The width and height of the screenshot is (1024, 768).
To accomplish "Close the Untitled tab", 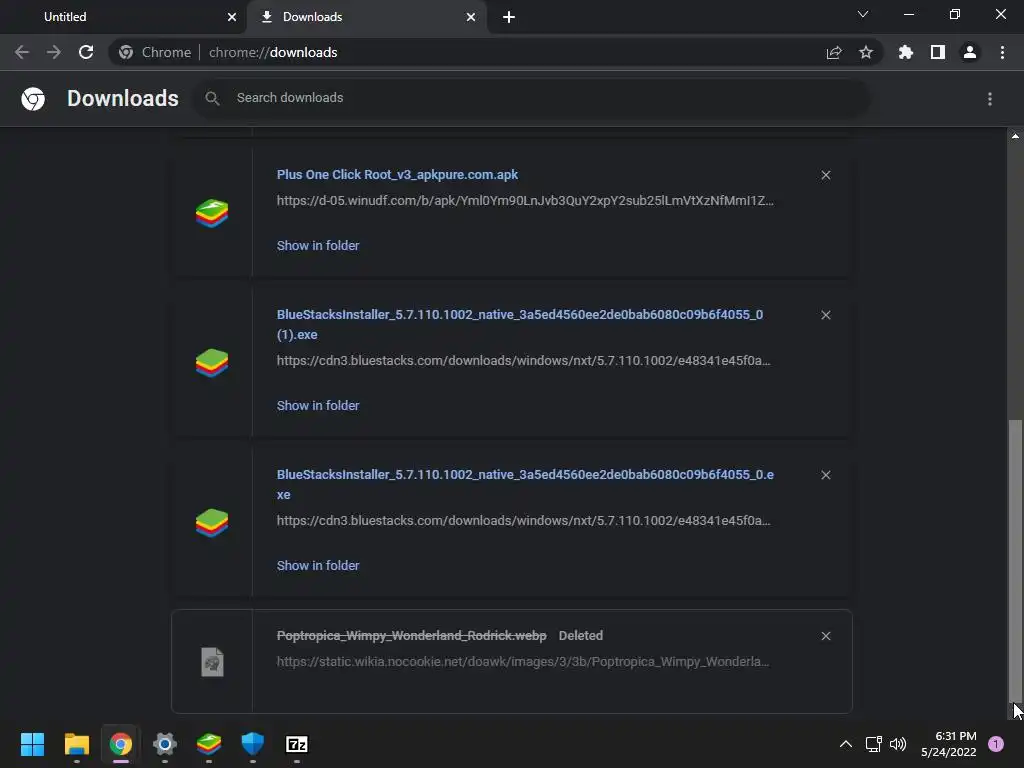I will tap(232, 17).
